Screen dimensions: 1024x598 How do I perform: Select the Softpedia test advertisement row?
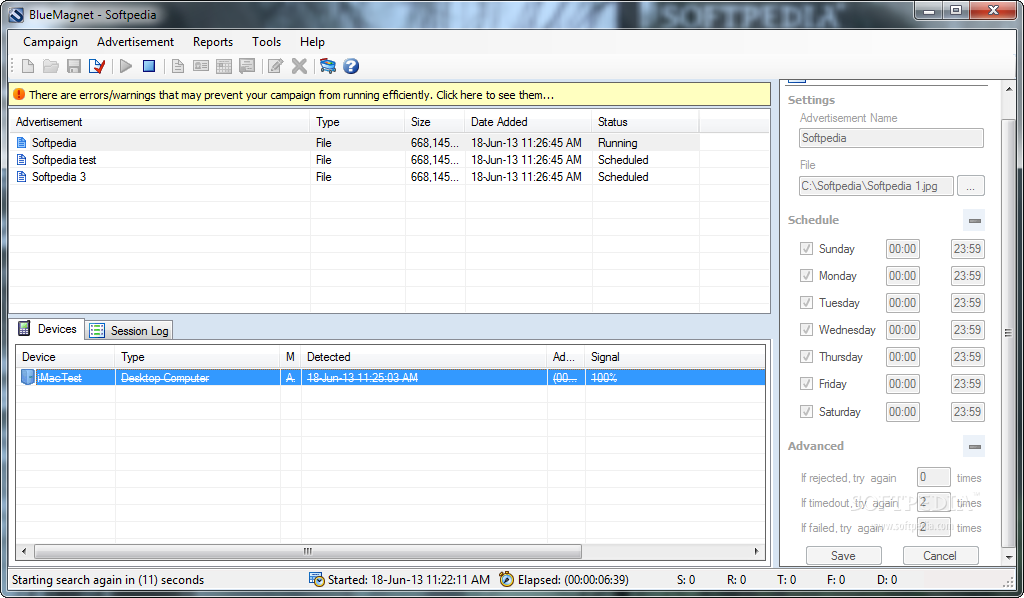pos(355,160)
